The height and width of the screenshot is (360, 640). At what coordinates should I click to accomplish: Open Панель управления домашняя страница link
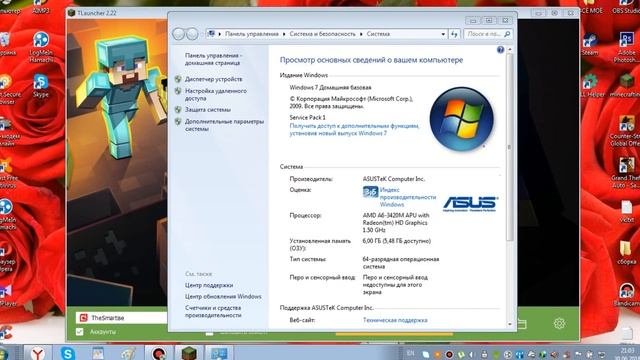(213, 59)
